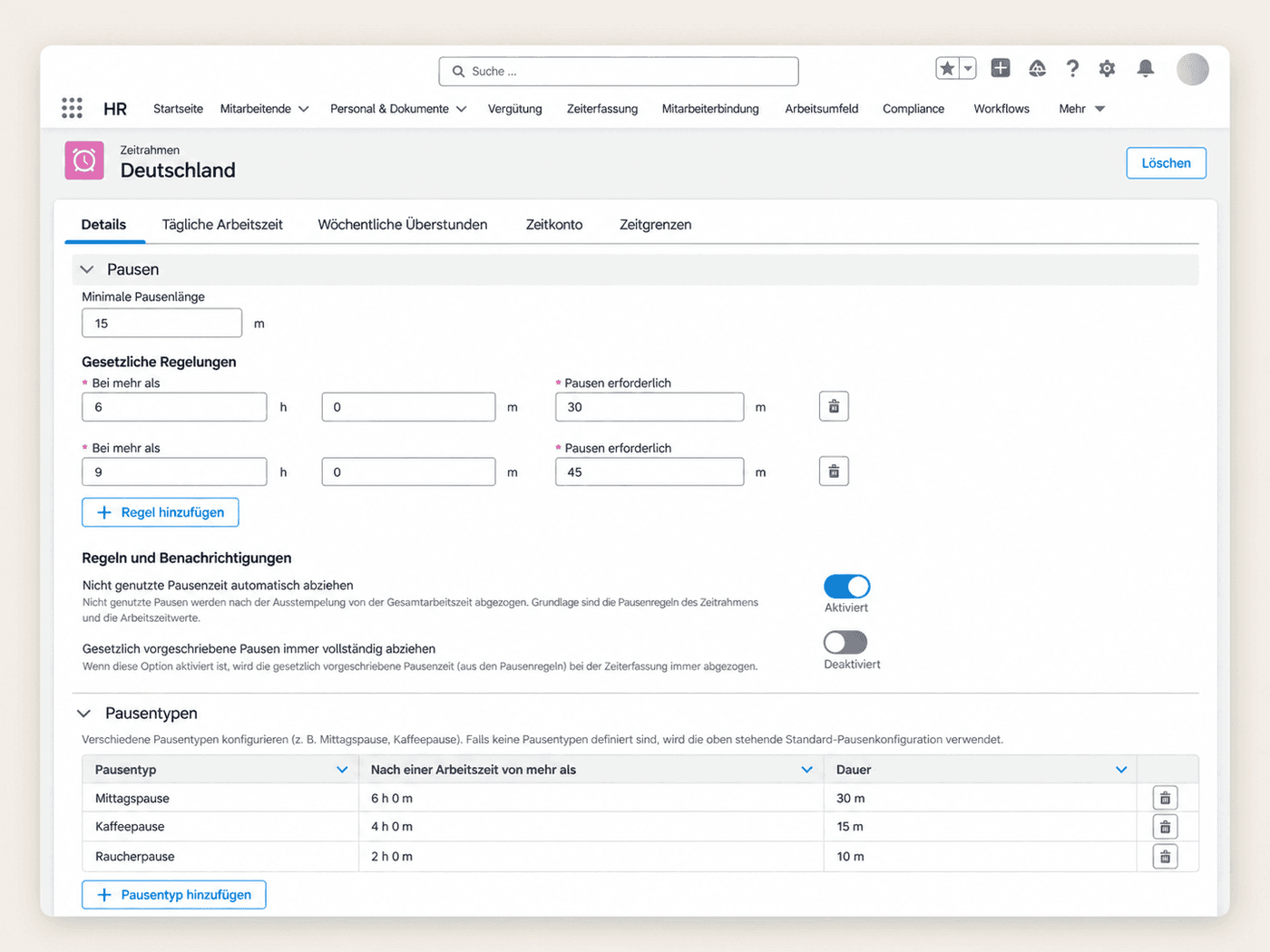Click Pausentyp hinzufügen button

click(x=174, y=895)
